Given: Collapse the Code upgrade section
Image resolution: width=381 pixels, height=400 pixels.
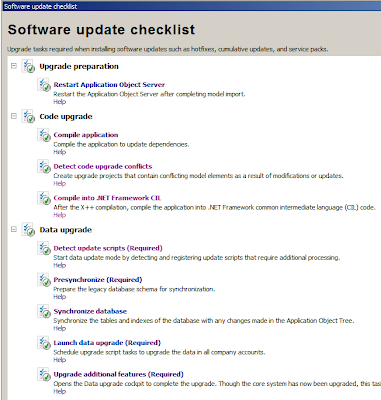Looking at the screenshot, I should pyautogui.click(x=14, y=116).
